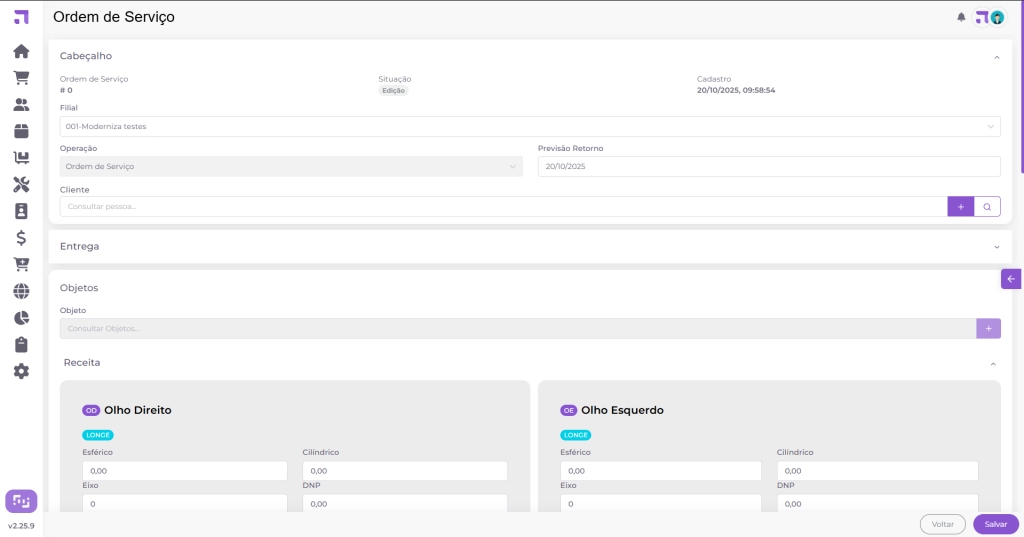This screenshot has width=1024, height=537.
Task: Click the magnifier search button for Cliente
Action: click(987, 207)
